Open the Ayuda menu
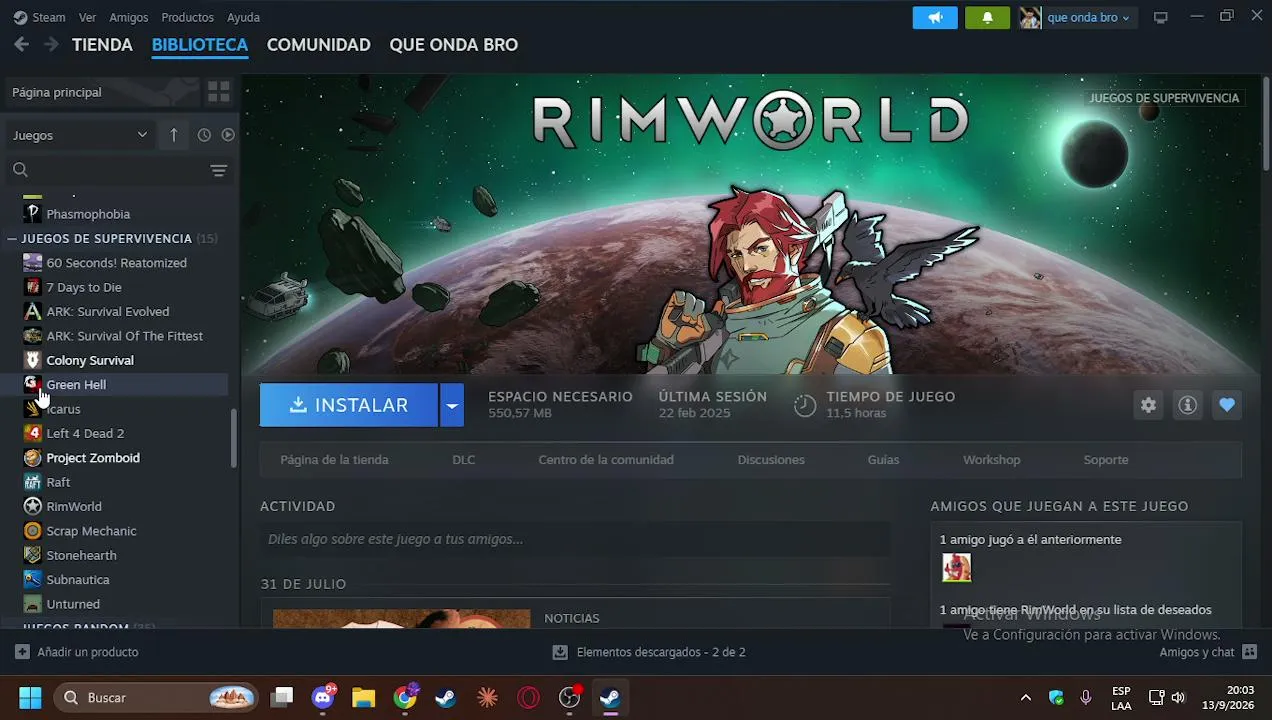 click(x=243, y=17)
